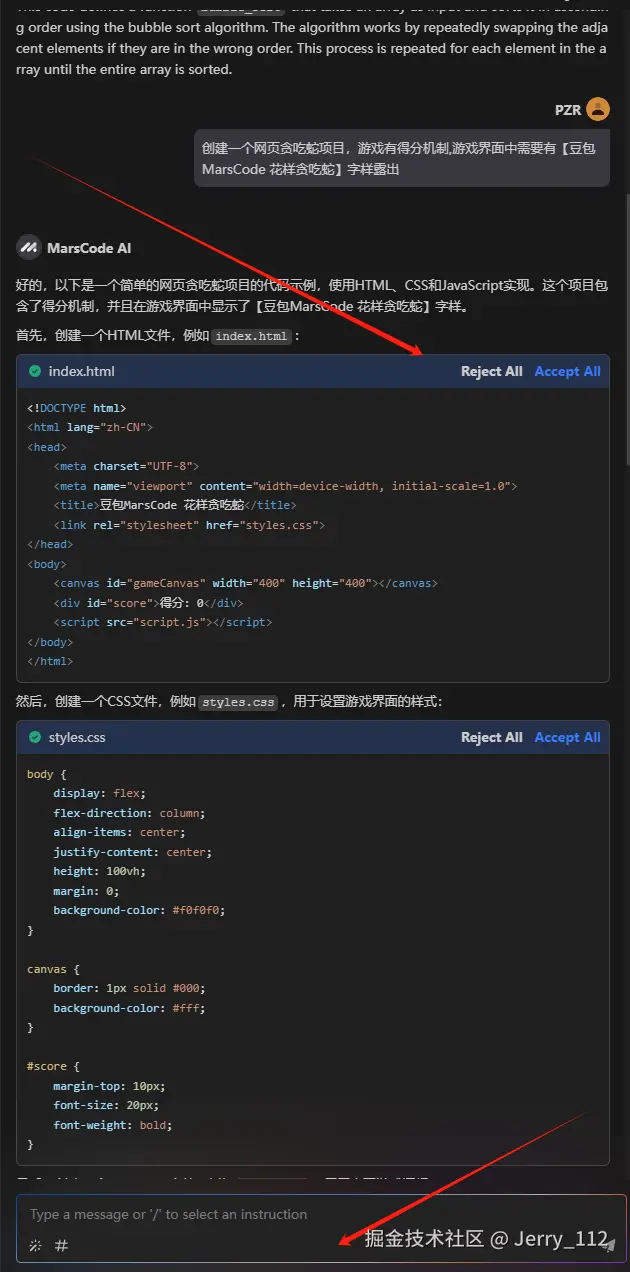
Task: Click the 'script src="script.js"' code line
Action: (x=163, y=622)
